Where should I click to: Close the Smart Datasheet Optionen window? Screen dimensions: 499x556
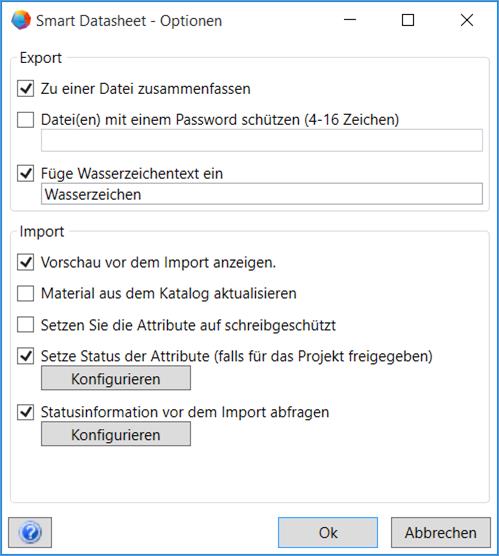tap(467, 20)
